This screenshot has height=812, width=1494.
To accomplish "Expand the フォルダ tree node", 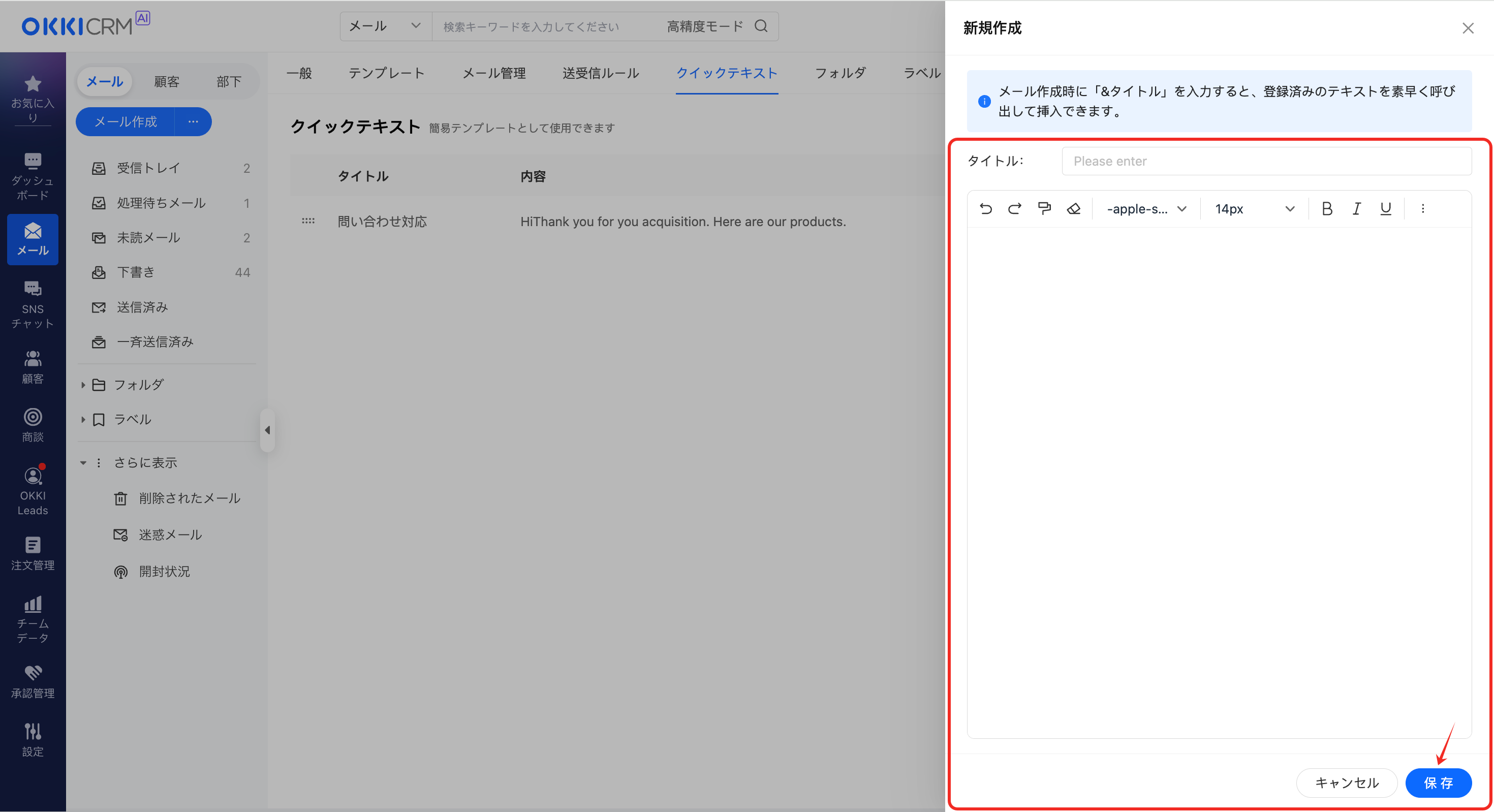I will click(x=83, y=385).
